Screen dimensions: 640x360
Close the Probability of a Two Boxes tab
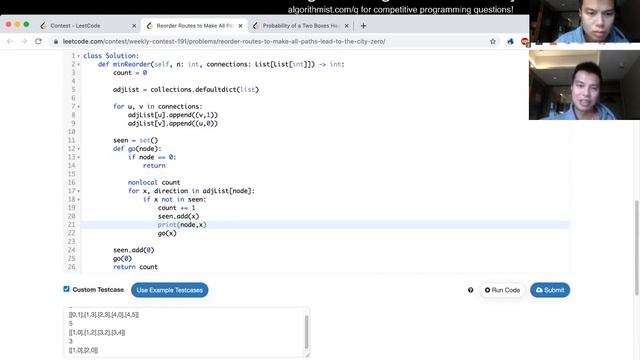pyautogui.click(x=347, y=26)
